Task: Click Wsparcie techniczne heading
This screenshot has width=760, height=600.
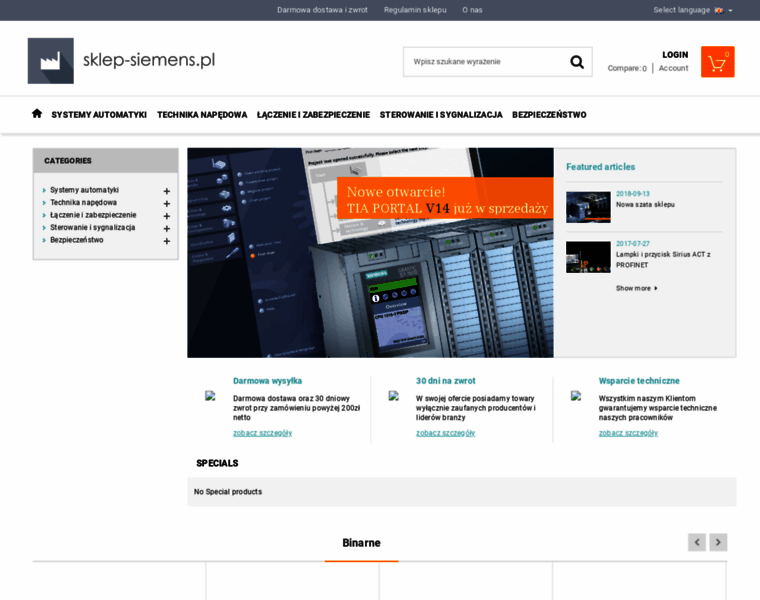Action: point(639,381)
